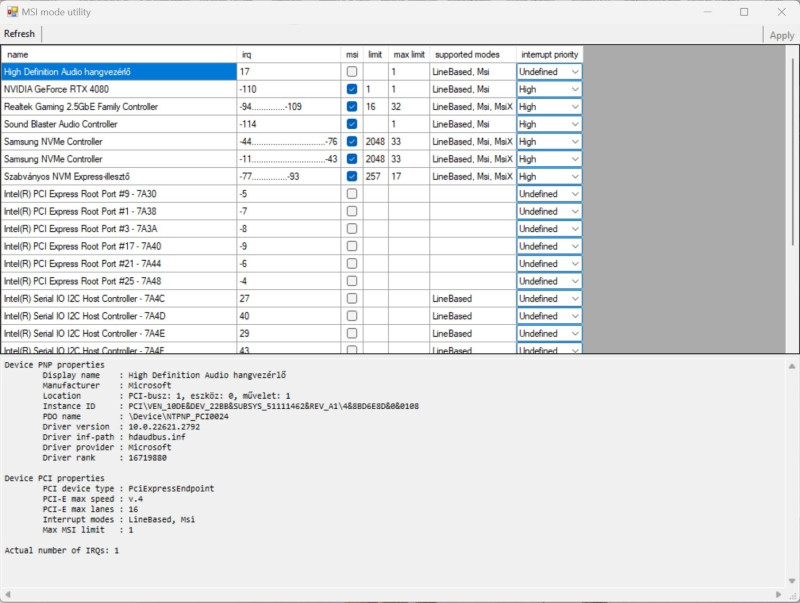Click the Apply button
Image resolution: width=800 pixels, height=603 pixels.
pos(782,35)
